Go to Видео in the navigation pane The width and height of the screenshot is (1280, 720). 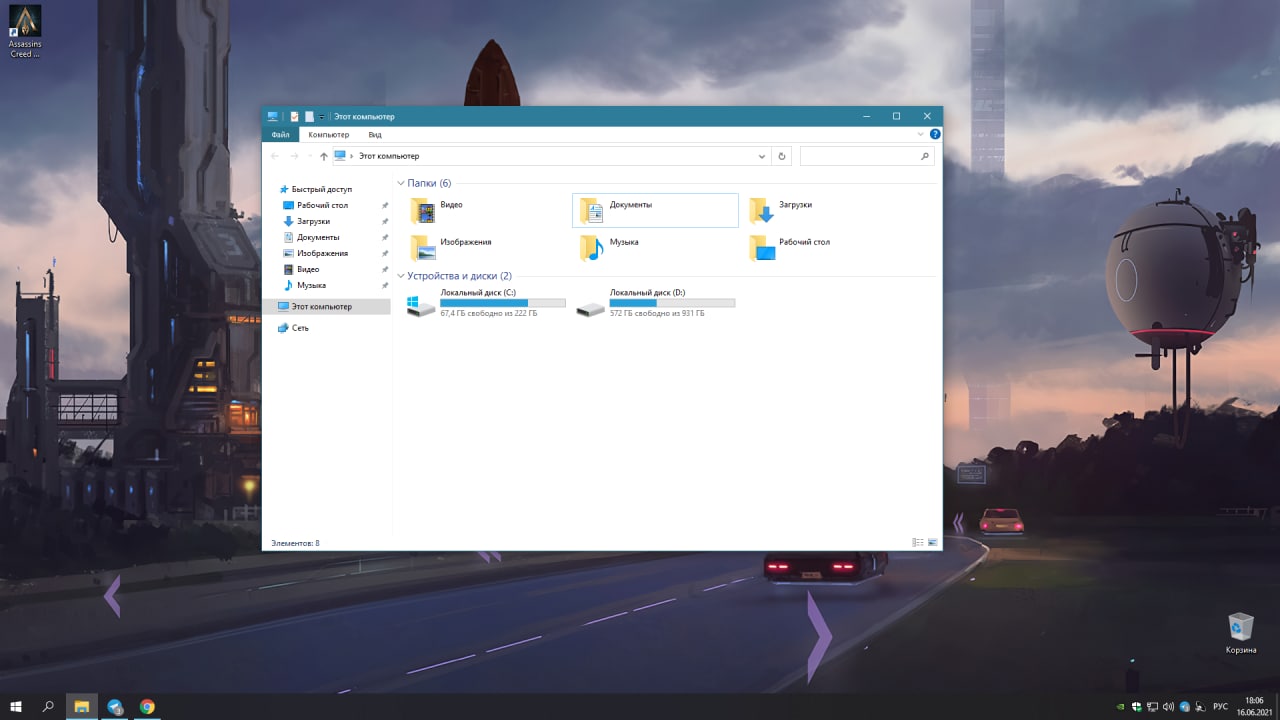(308, 269)
